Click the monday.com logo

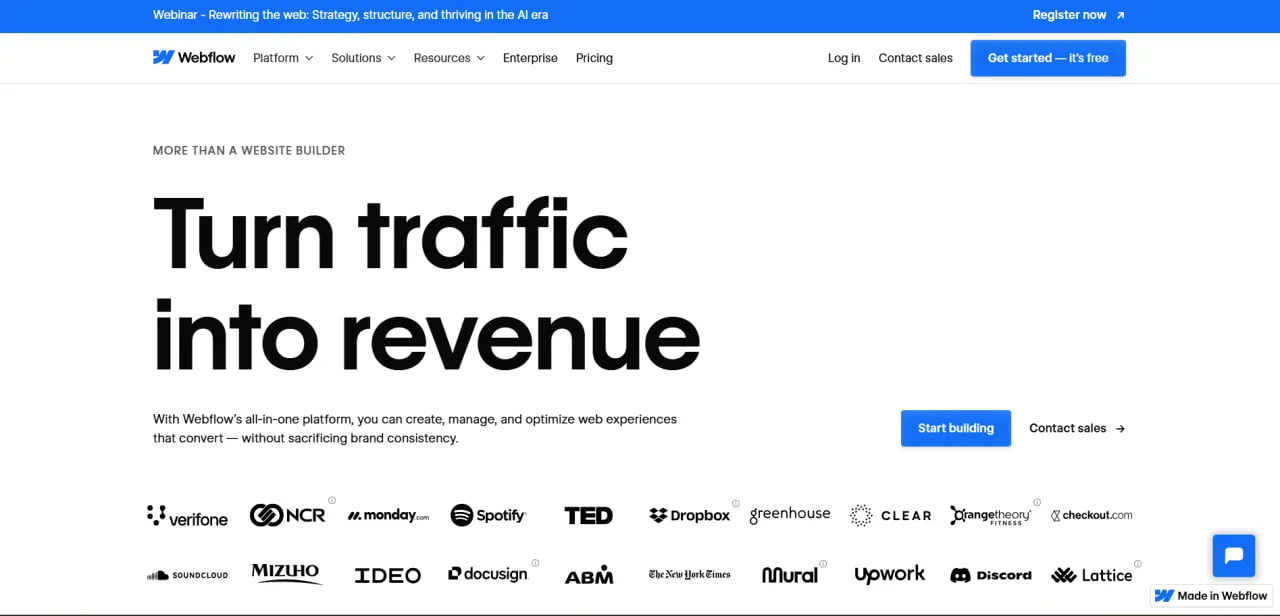click(x=389, y=516)
